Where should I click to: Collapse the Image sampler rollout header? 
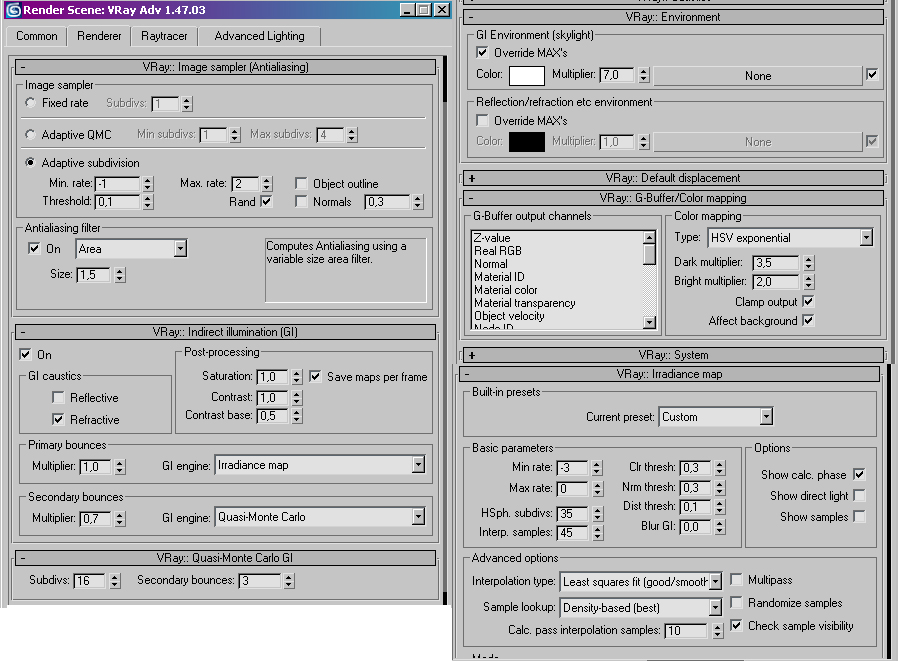tap(225, 67)
